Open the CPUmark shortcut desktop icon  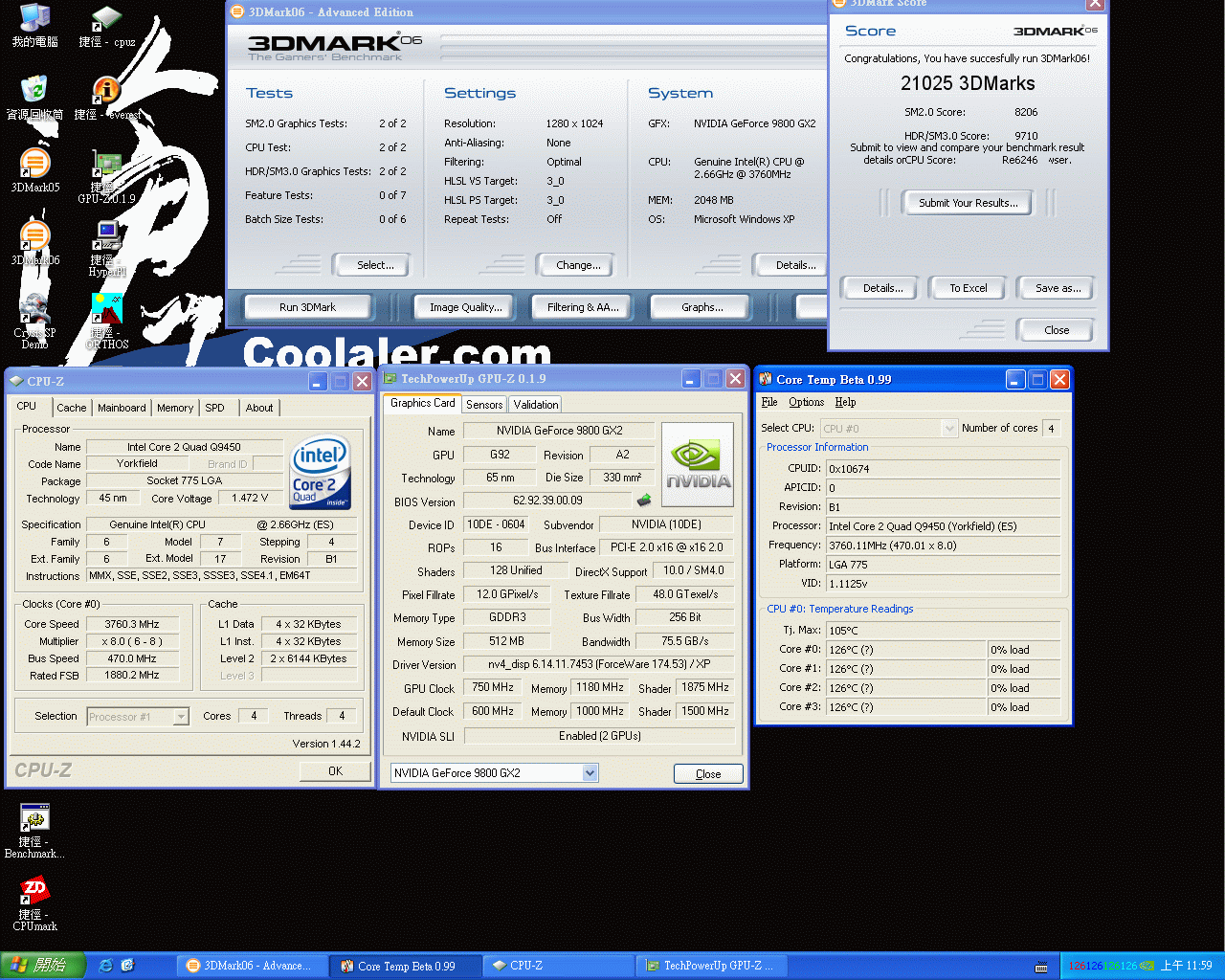tap(34, 904)
